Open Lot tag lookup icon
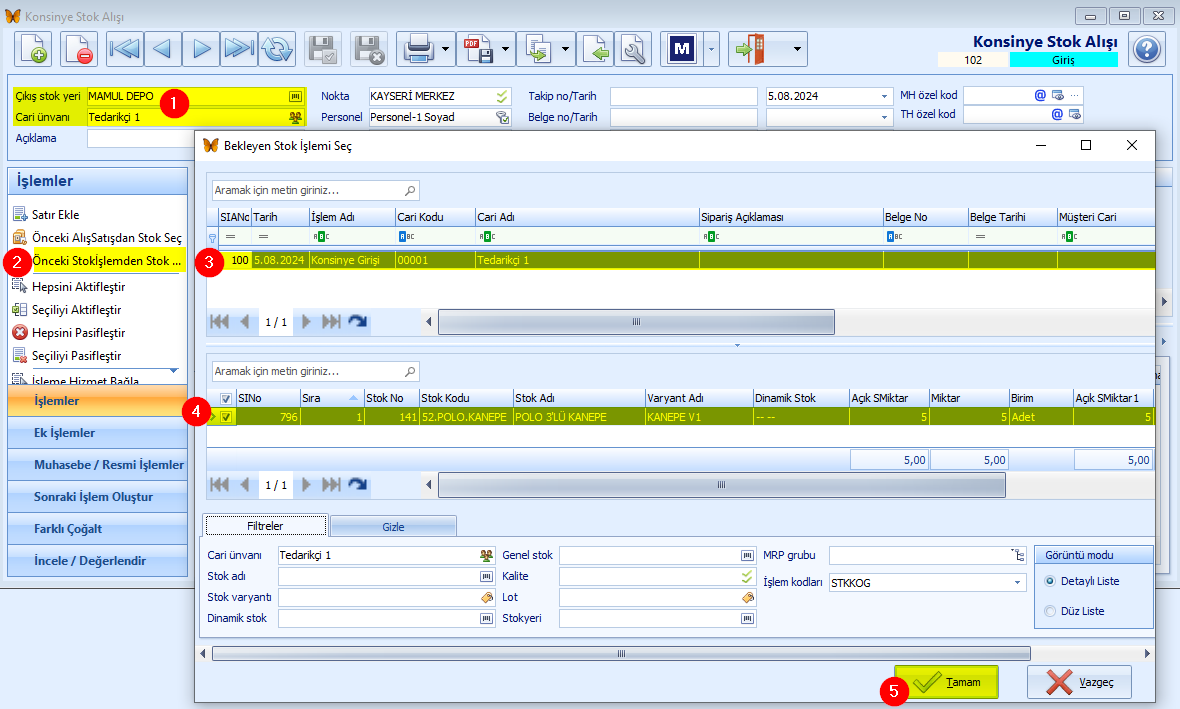Viewport: 1180px width, 709px height. click(747, 598)
